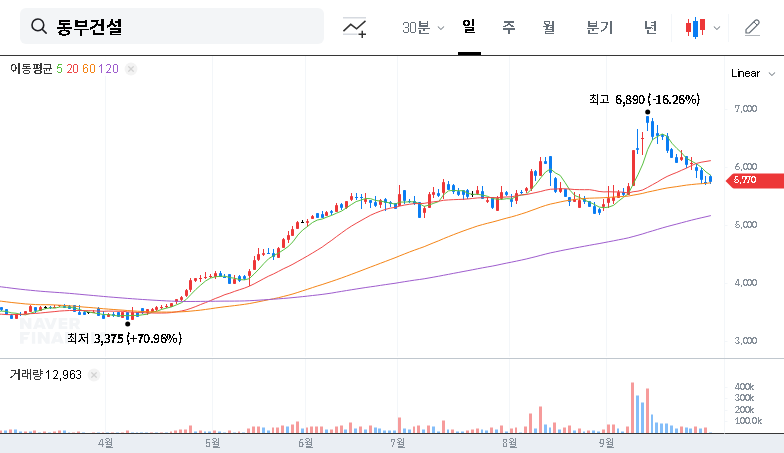This screenshot has width=784, height=453.
Task: Click the 8월 date axis label
Action: (x=510, y=443)
